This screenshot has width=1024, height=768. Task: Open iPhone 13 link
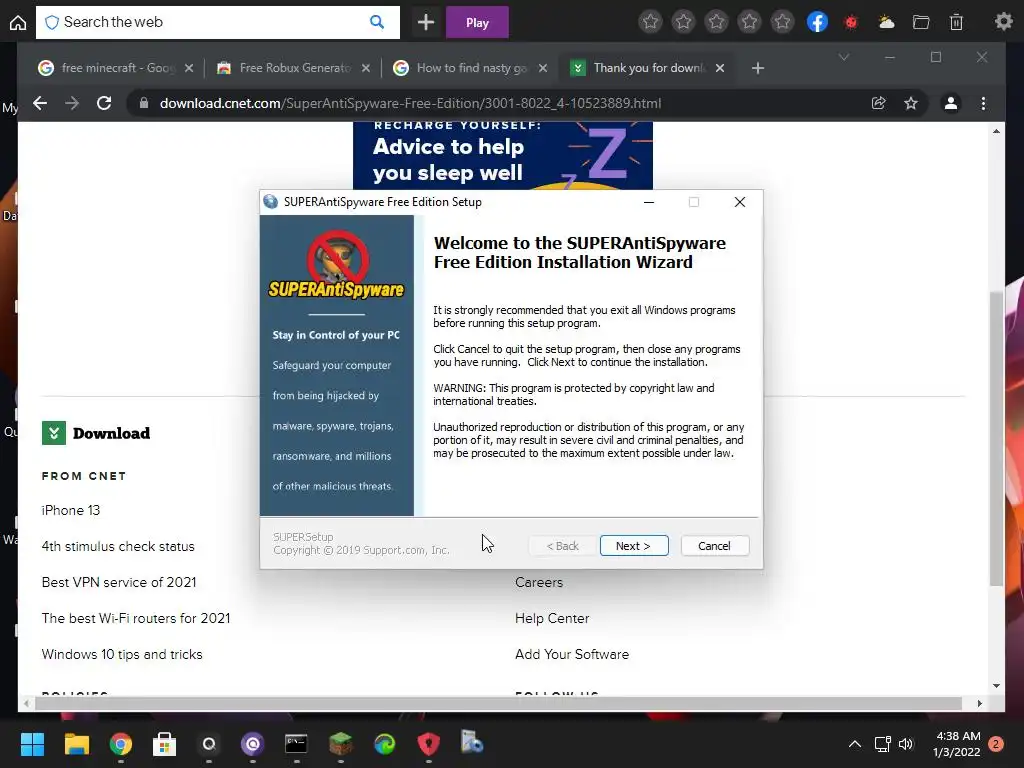[x=71, y=510]
